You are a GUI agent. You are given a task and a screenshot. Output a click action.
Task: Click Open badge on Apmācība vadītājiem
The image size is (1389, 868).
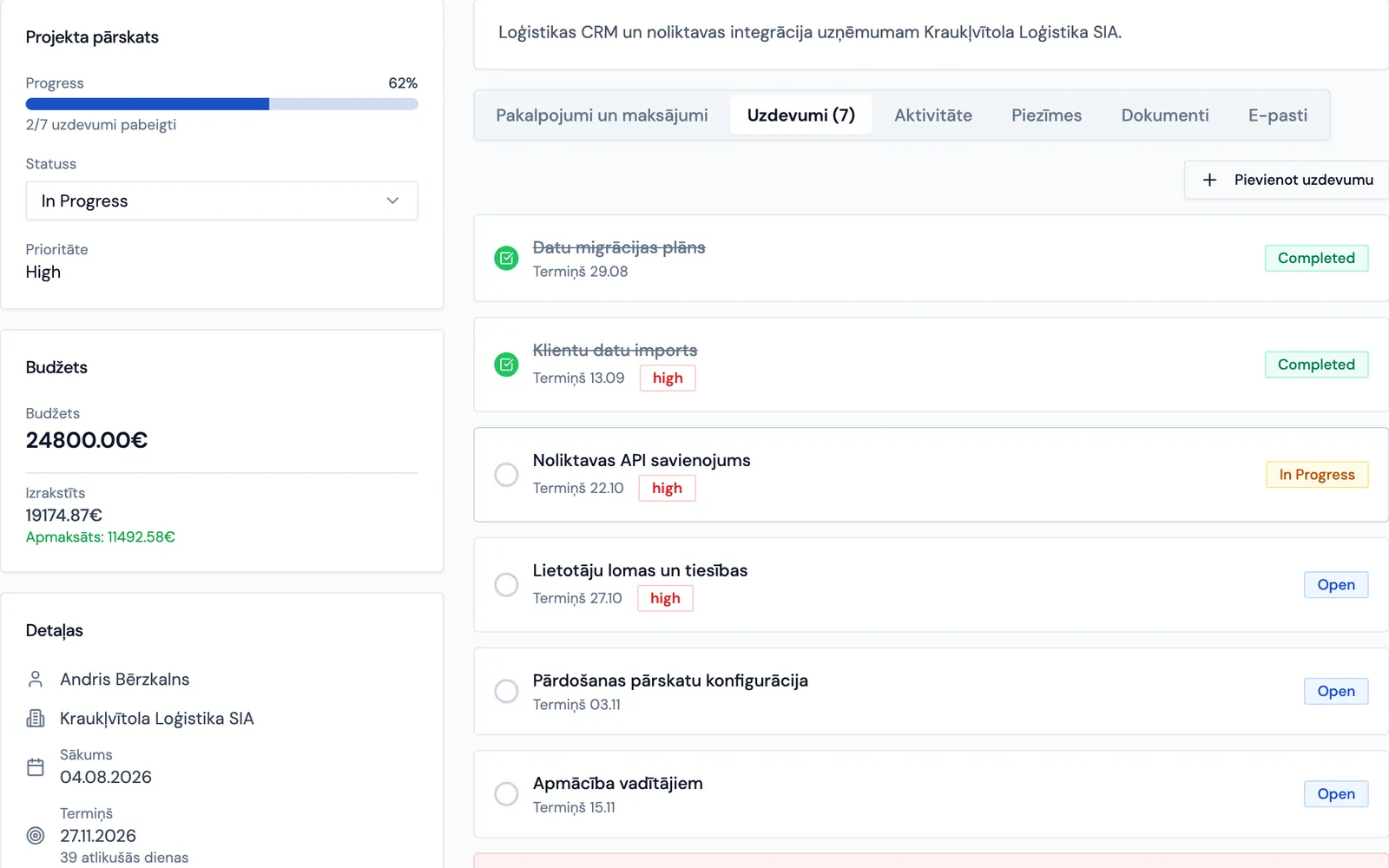click(x=1336, y=794)
